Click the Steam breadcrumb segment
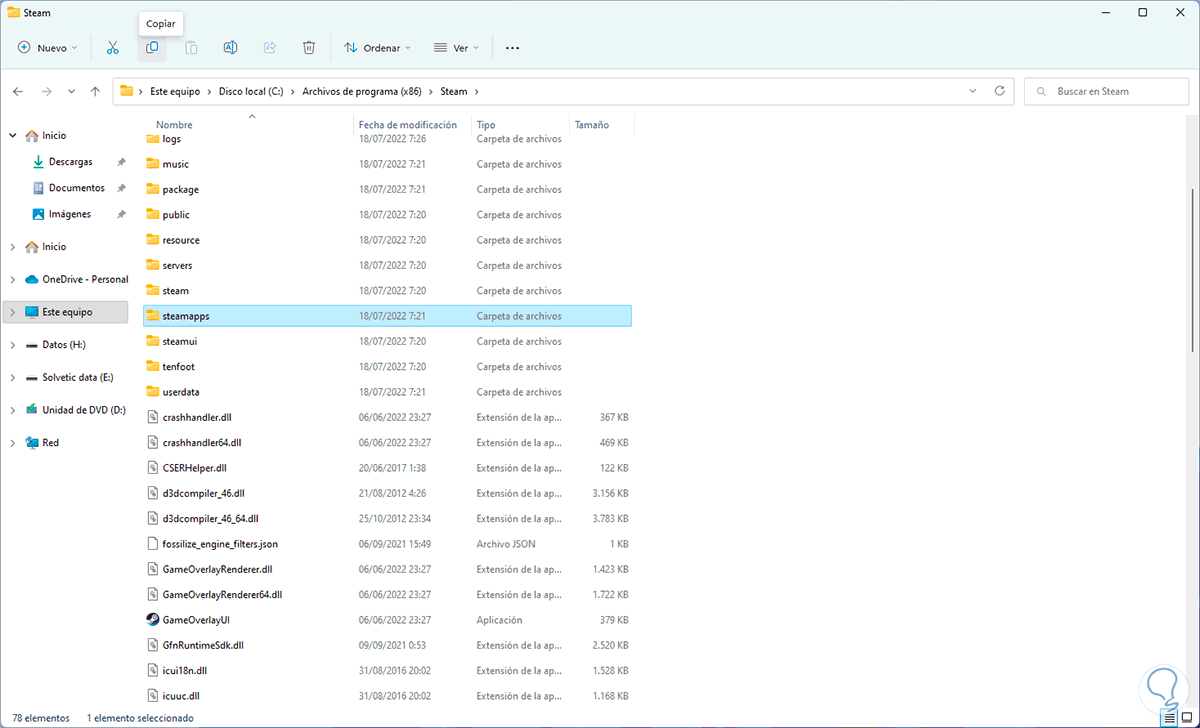1200x728 pixels. pyautogui.click(x=454, y=91)
